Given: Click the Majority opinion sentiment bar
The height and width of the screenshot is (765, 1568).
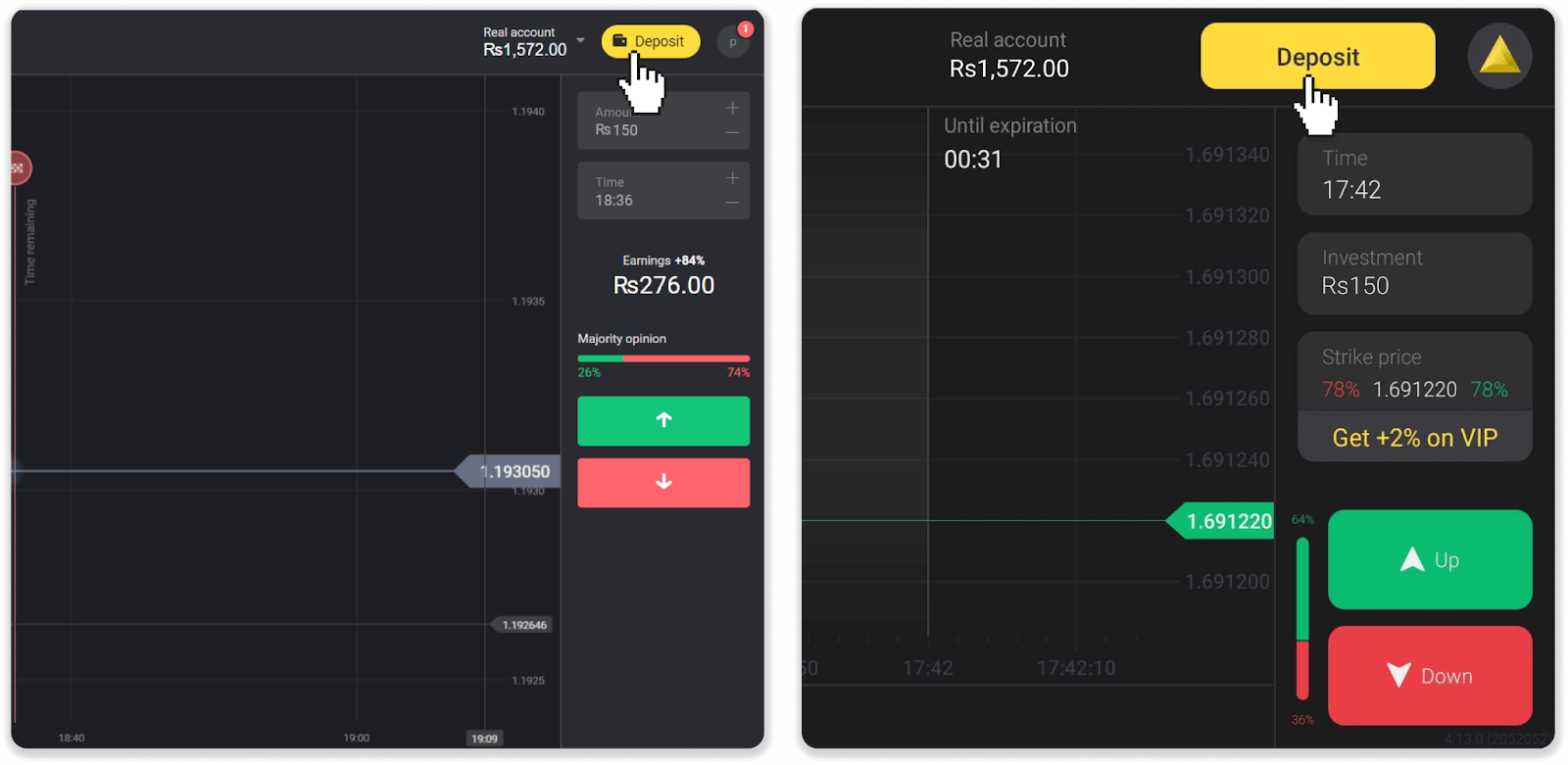Looking at the screenshot, I should pyautogui.click(x=663, y=359).
